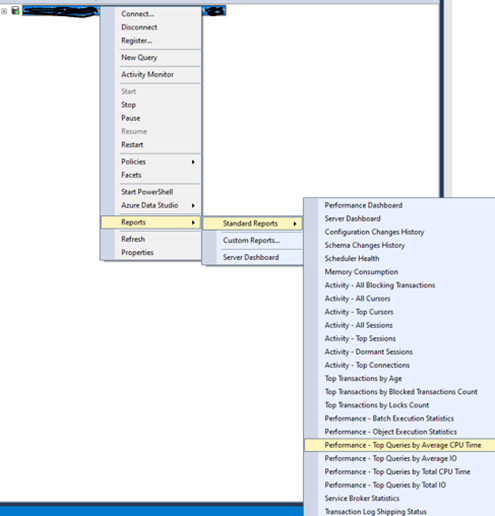The image size is (495, 516).
Task: Open Service Broker Statistics report
Action: (x=362, y=498)
